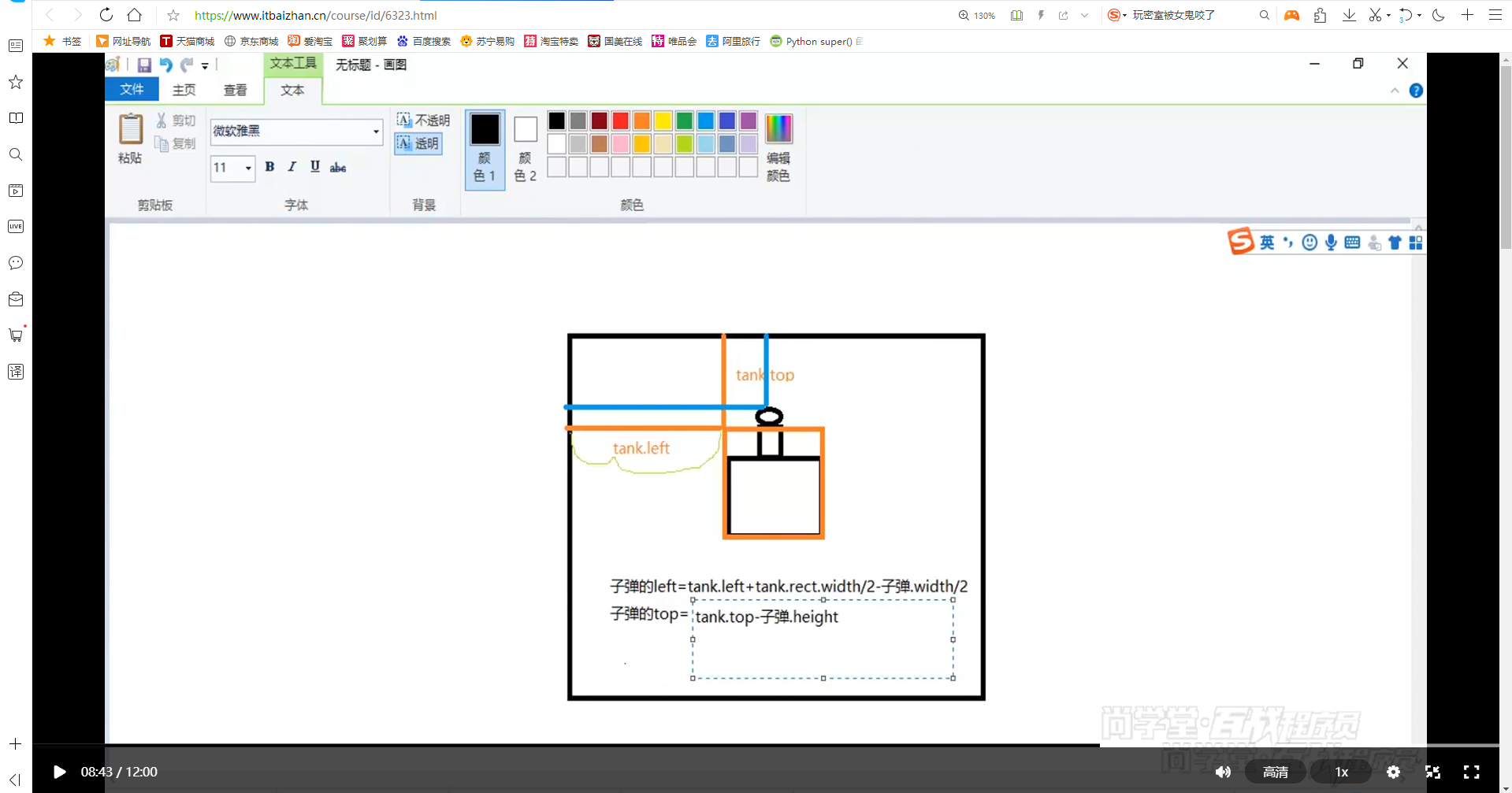This screenshot has height=793, width=1512.
Task: Click the 文本工具 contextual tab header
Action: pos(293,64)
